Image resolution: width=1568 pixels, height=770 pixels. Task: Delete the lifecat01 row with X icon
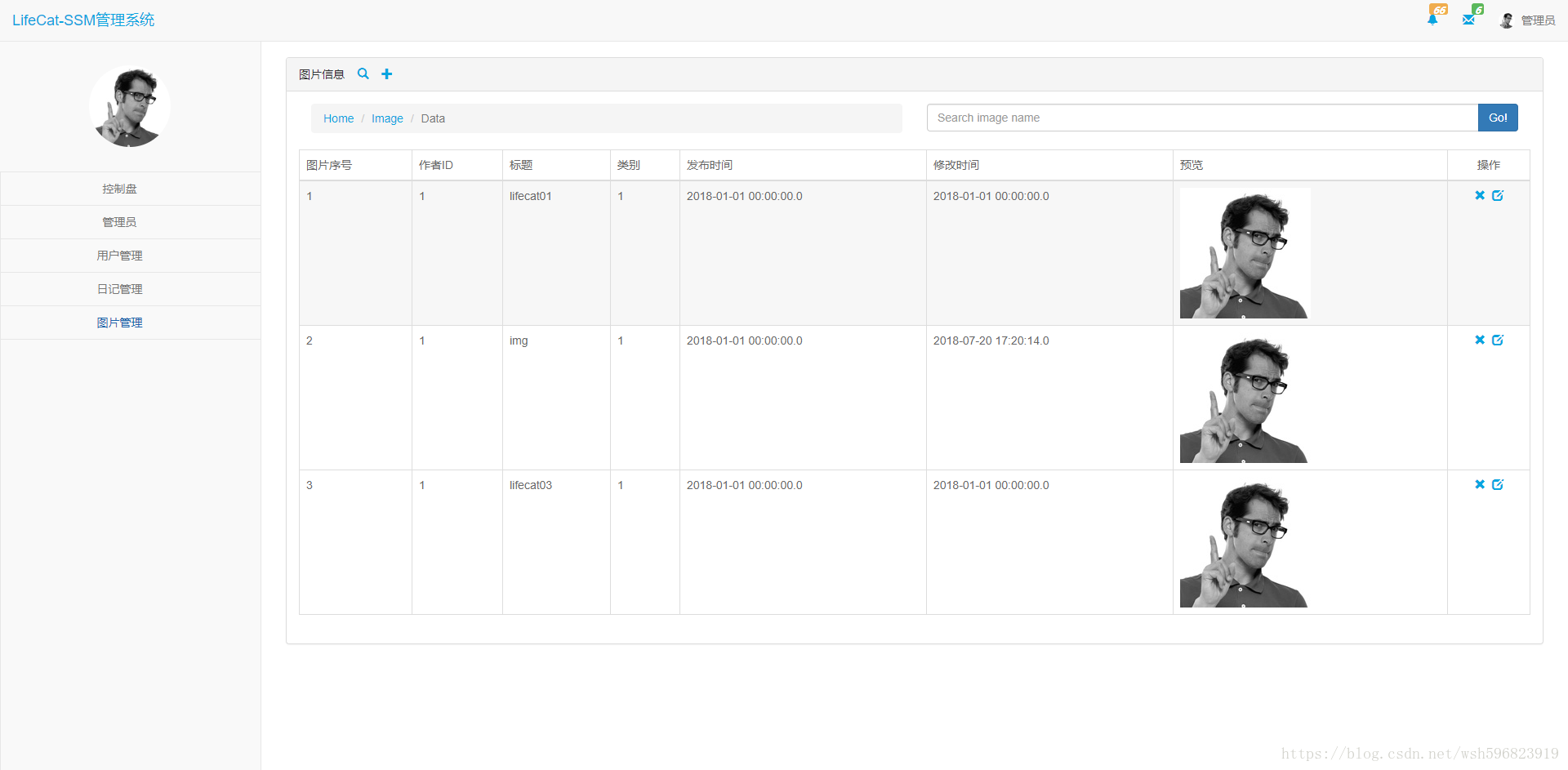click(1480, 195)
